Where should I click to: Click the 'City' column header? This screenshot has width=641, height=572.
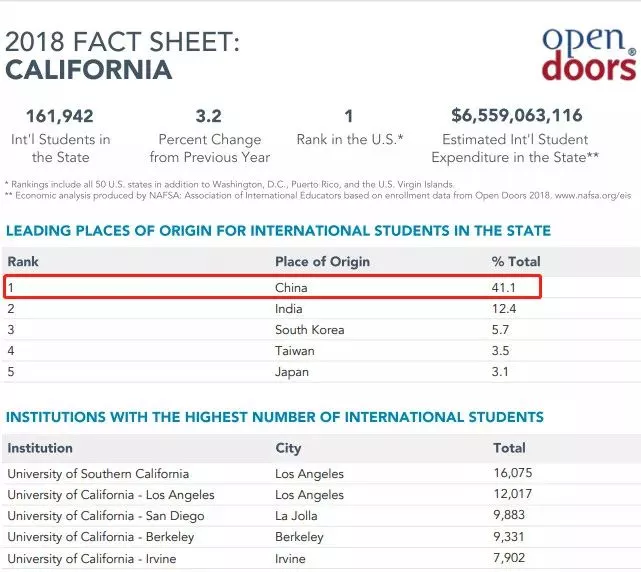(x=288, y=449)
